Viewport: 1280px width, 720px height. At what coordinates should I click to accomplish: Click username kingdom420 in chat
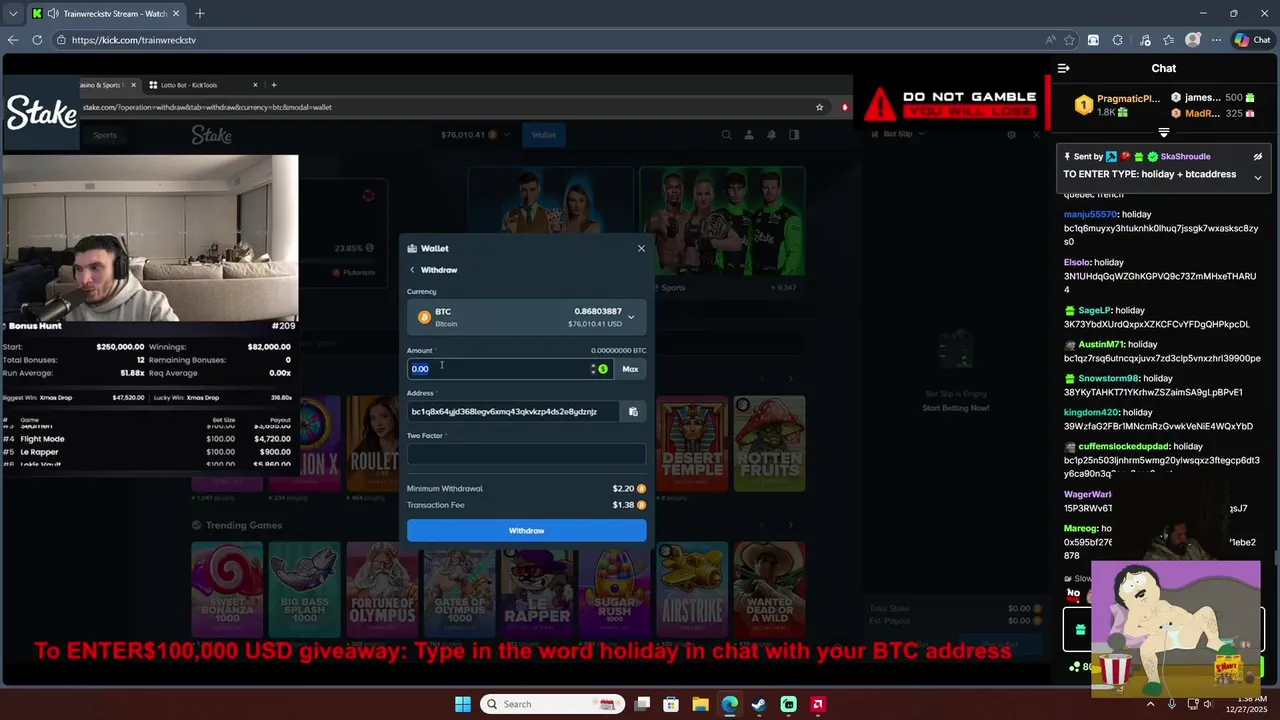coord(1091,412)
